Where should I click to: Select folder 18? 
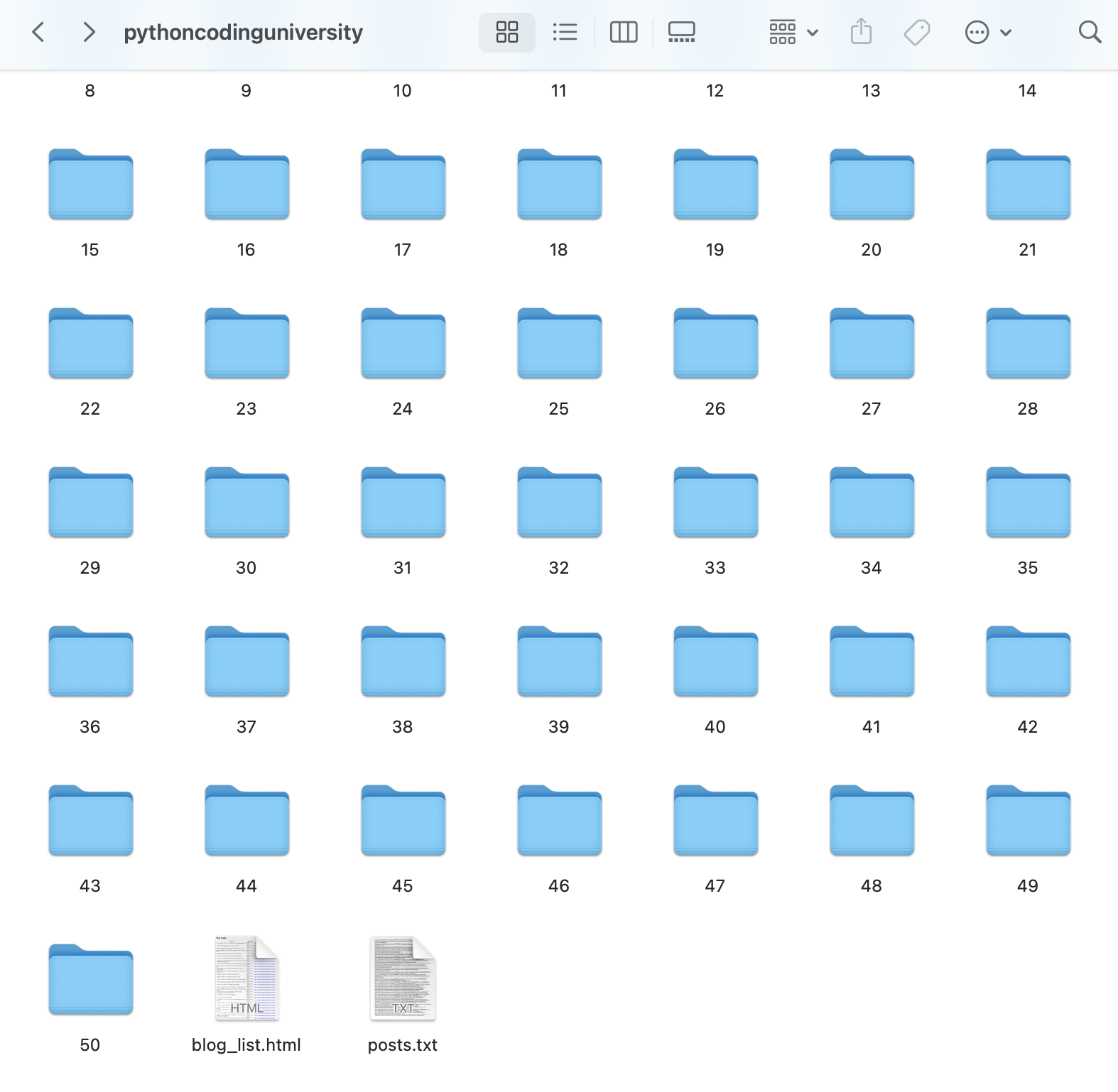pos(560,184)
